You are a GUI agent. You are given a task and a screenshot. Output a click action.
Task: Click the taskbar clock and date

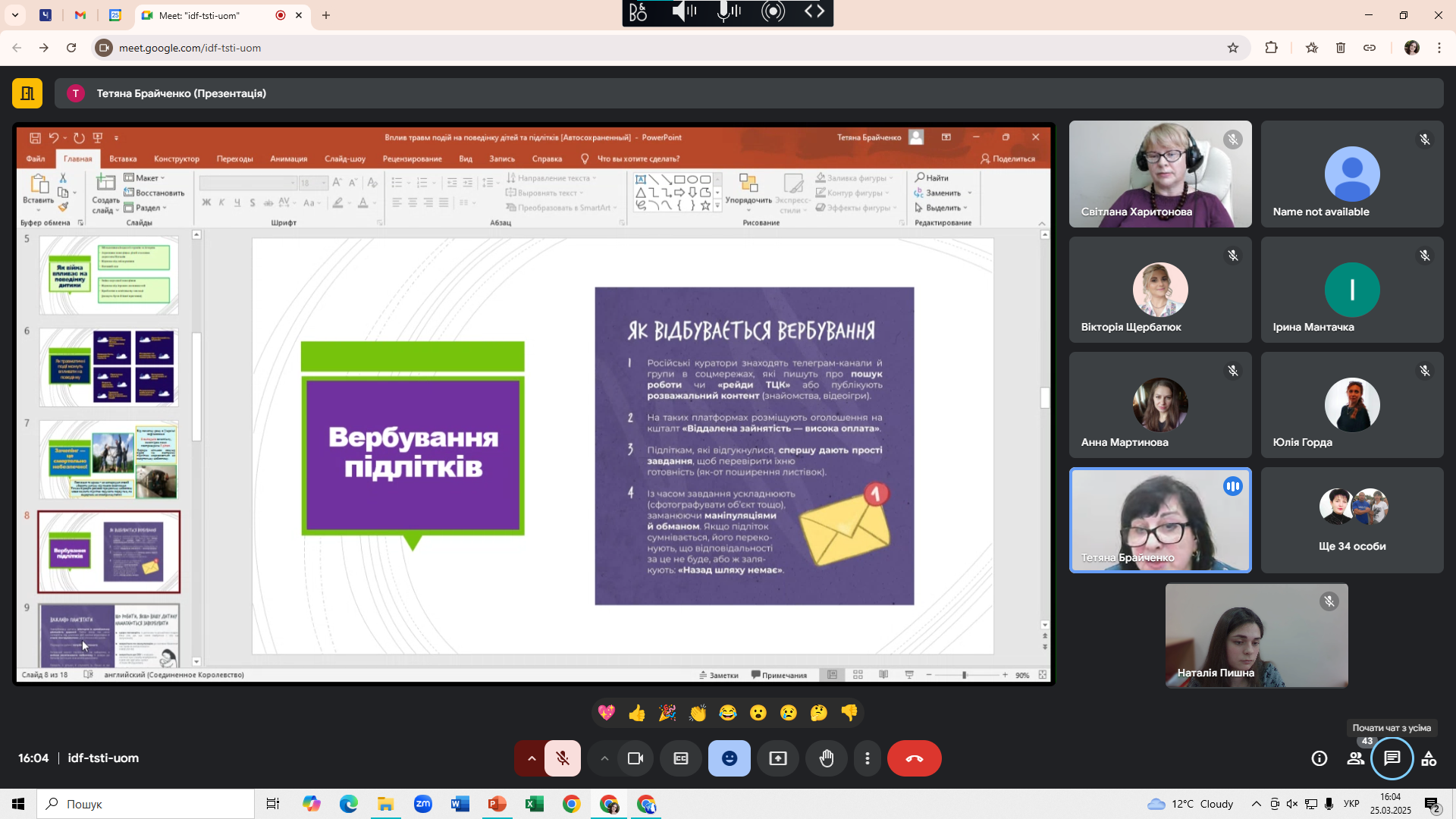1391,804
